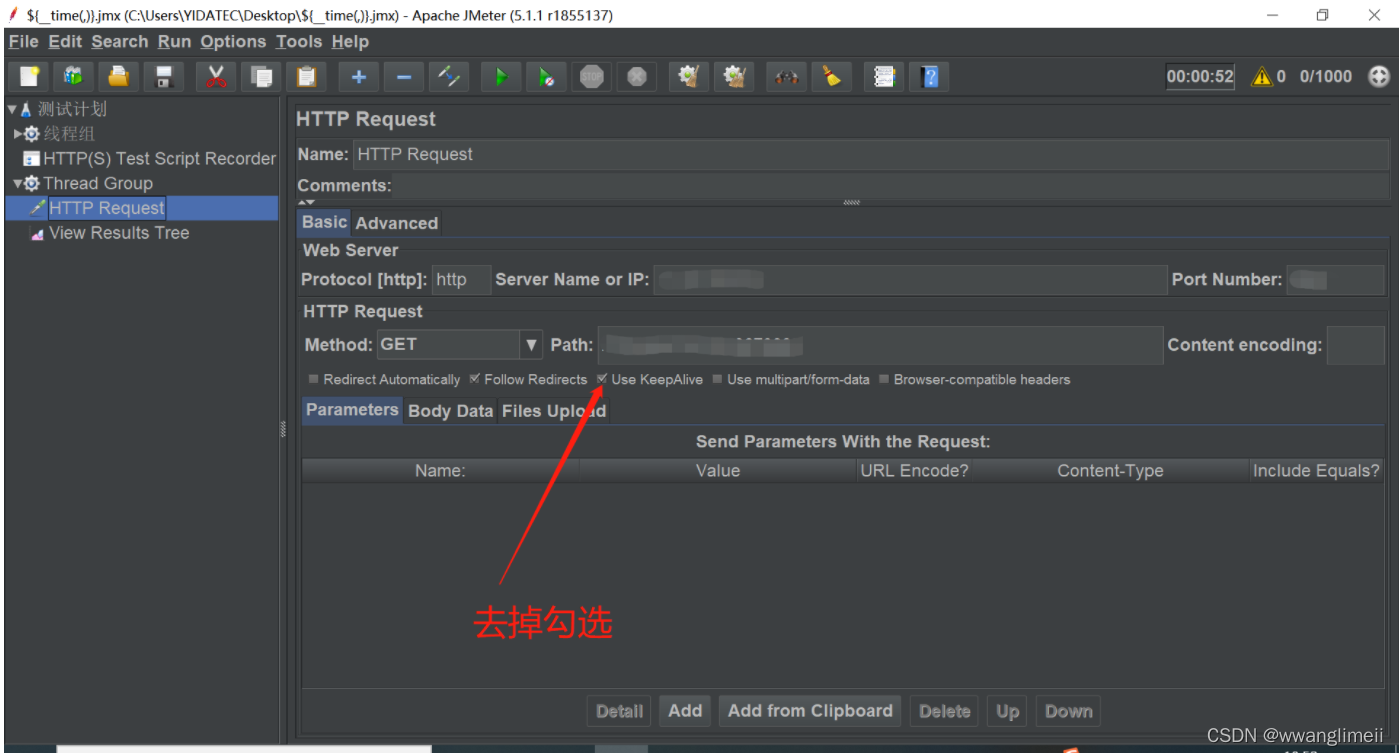Open the Tools menu
Screen dimensions: 1399x756
pos(299,42)
